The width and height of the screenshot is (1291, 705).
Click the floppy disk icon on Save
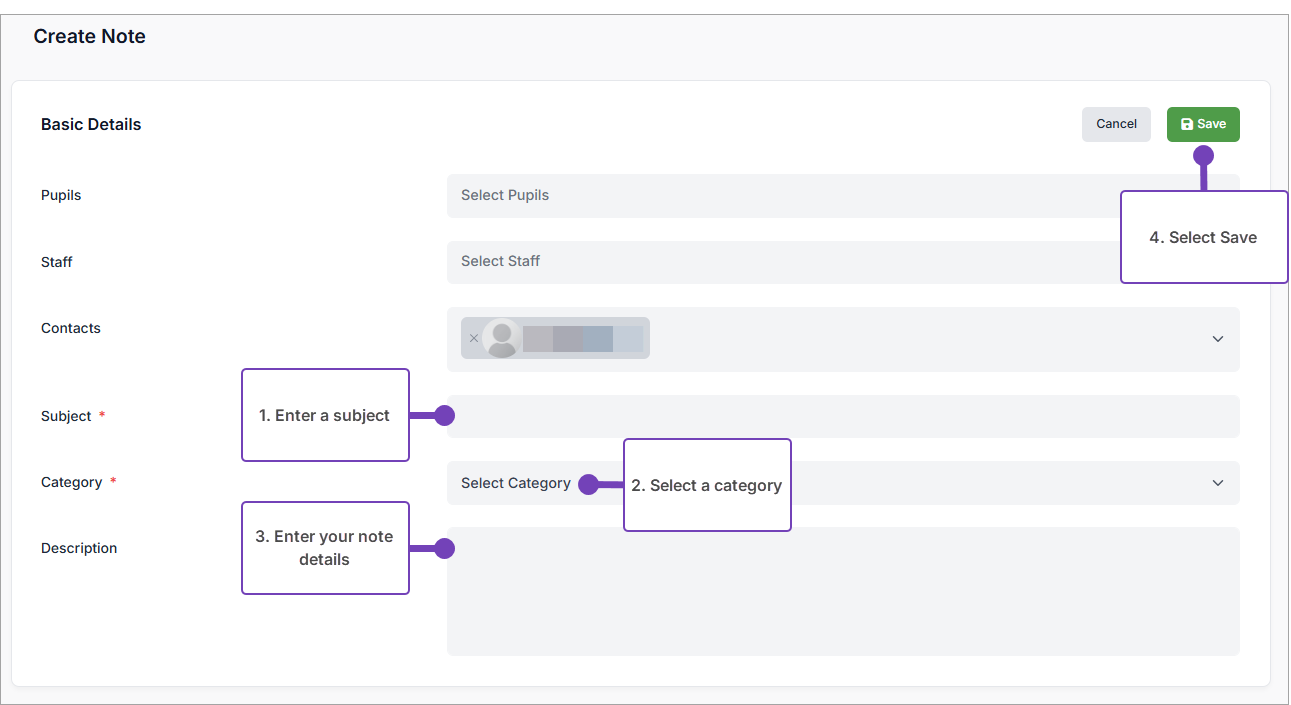(1187, 124)
